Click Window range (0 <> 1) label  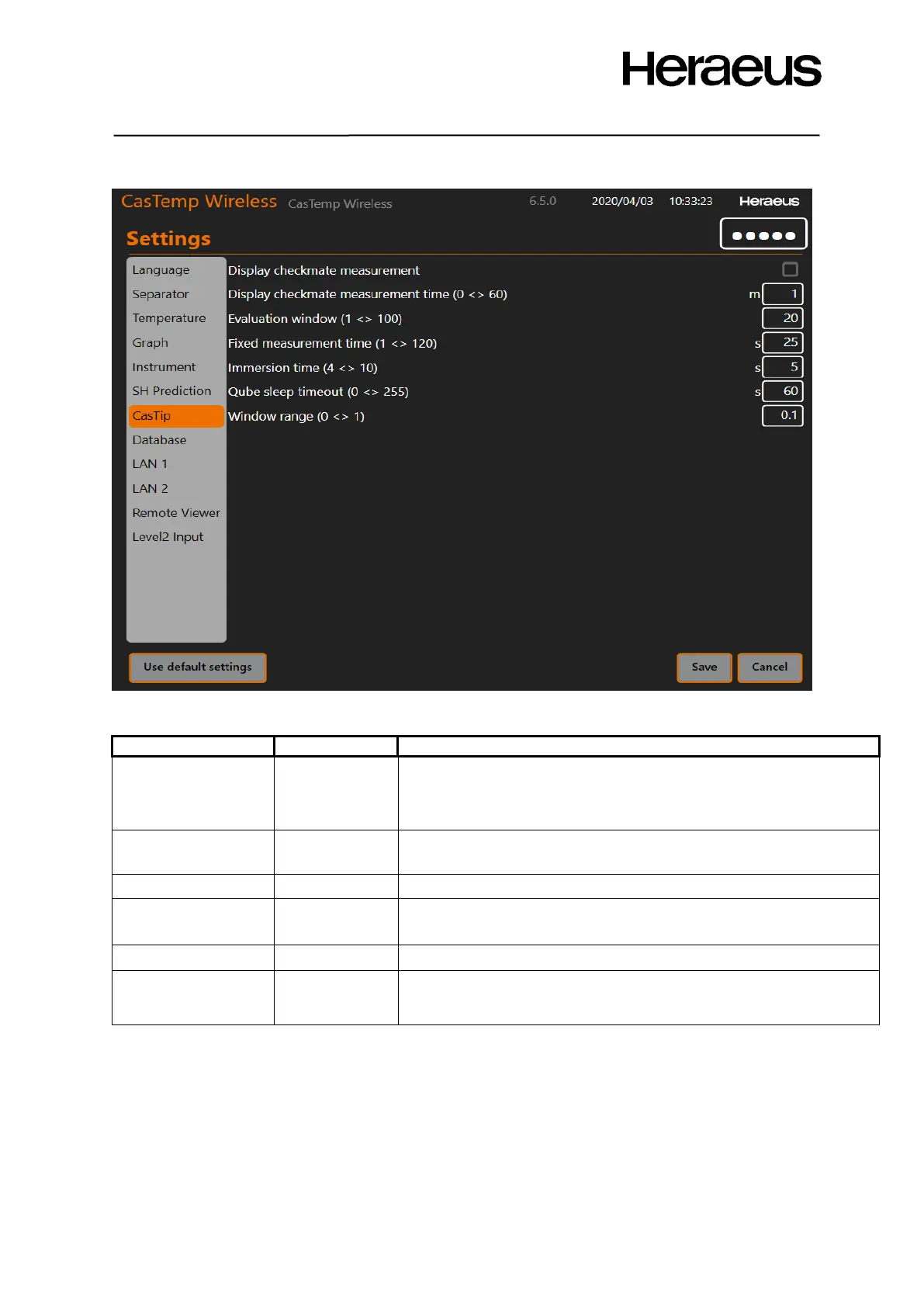(x=296, y=417)
